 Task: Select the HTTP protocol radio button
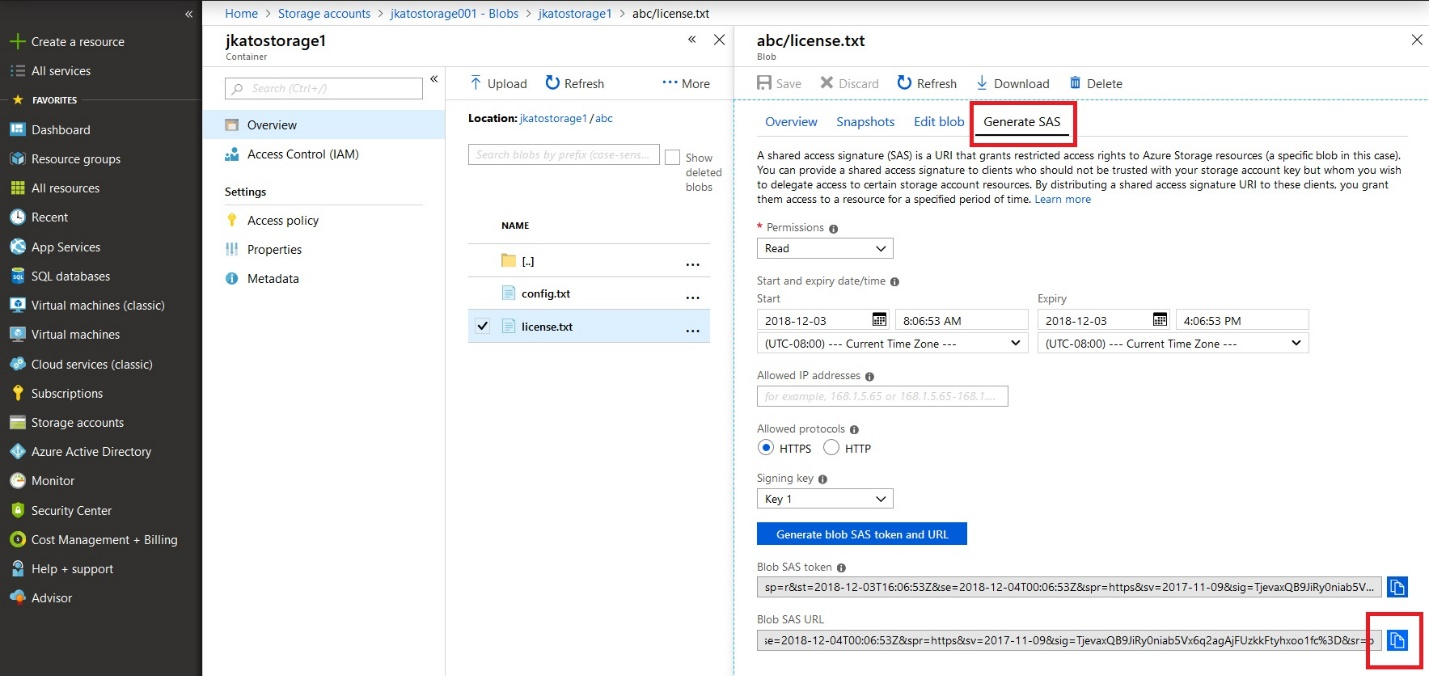pyautogui.click(x=831, y=448)
